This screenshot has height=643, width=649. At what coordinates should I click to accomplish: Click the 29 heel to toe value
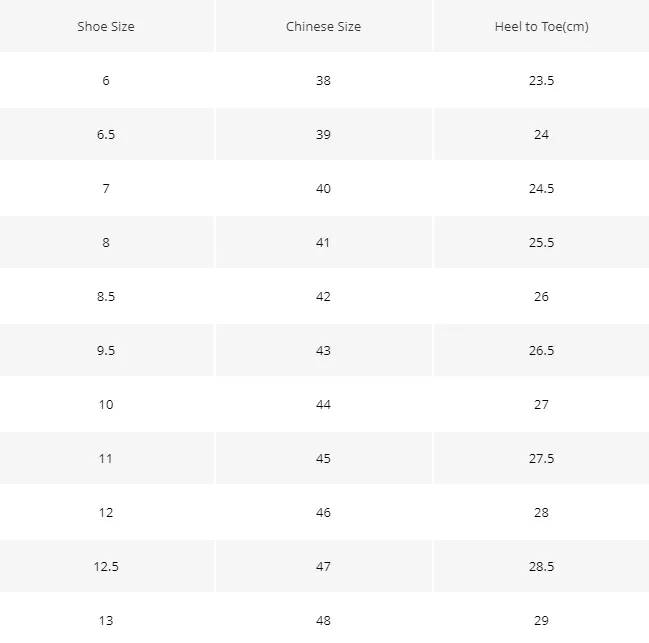(x=541, y=620)
